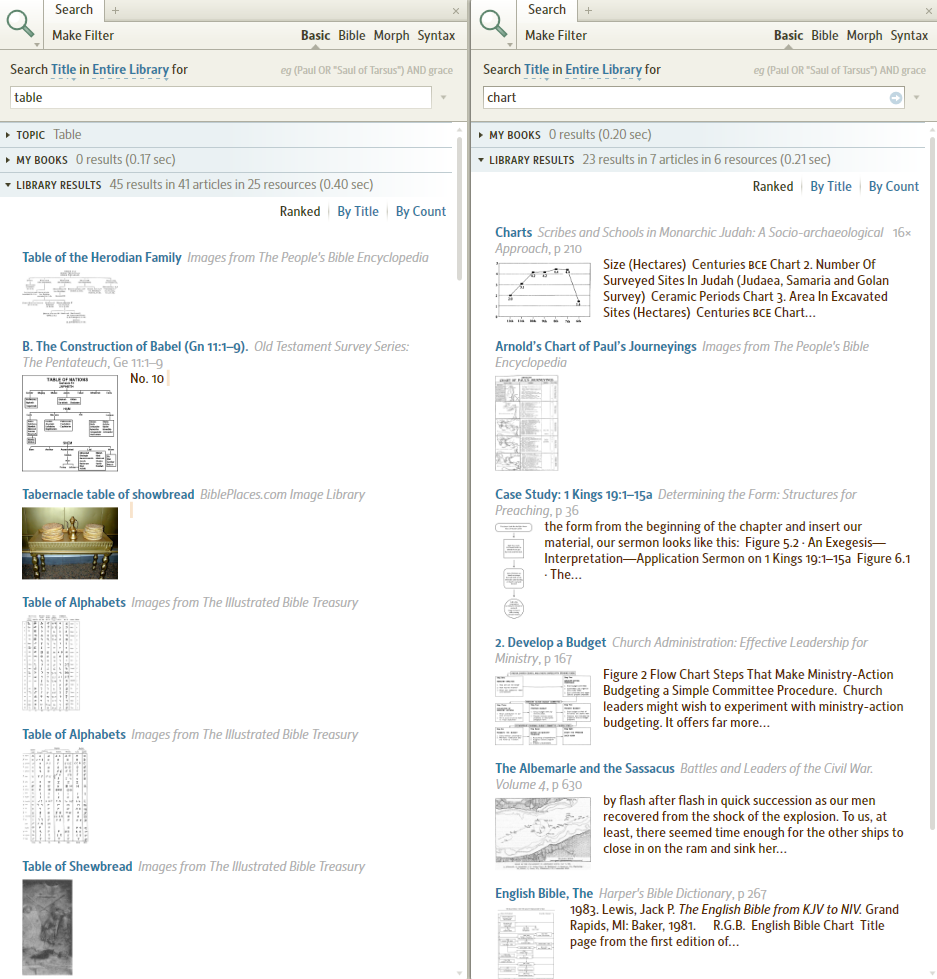Open Title field selector in left panel
Image resolution: width=937 pixels, height=979 pixels.
pos(63,69)
